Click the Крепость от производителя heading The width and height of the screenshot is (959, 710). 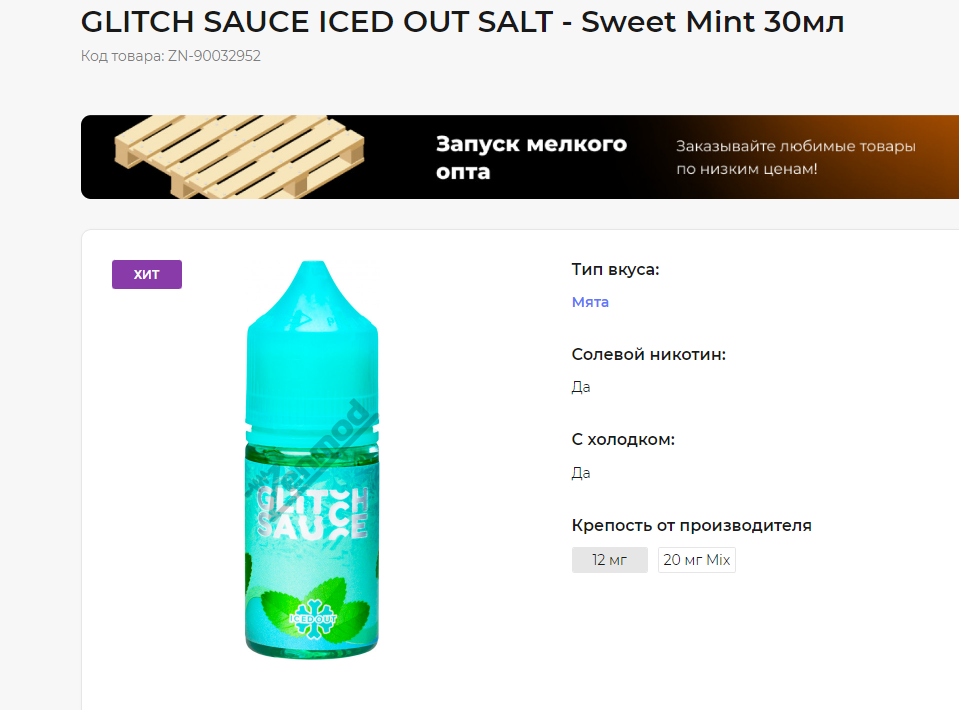[x=692, y=525]
